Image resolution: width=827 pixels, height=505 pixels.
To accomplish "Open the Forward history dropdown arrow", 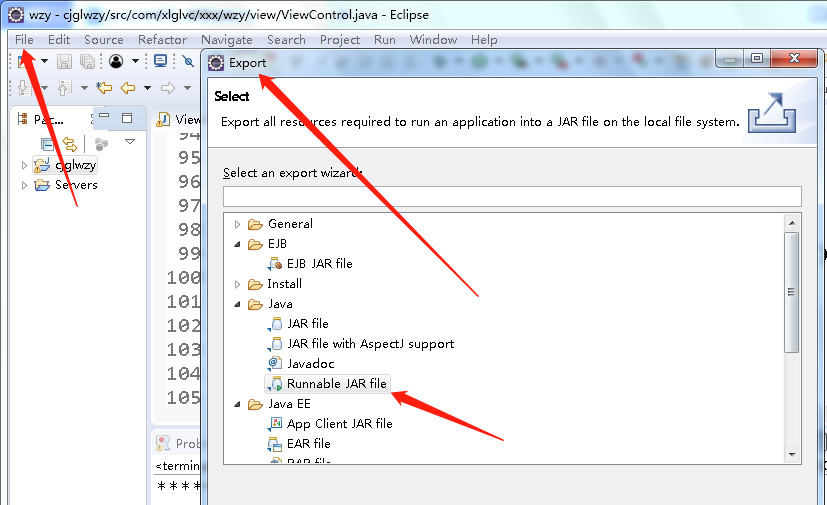I will (187, 88).
